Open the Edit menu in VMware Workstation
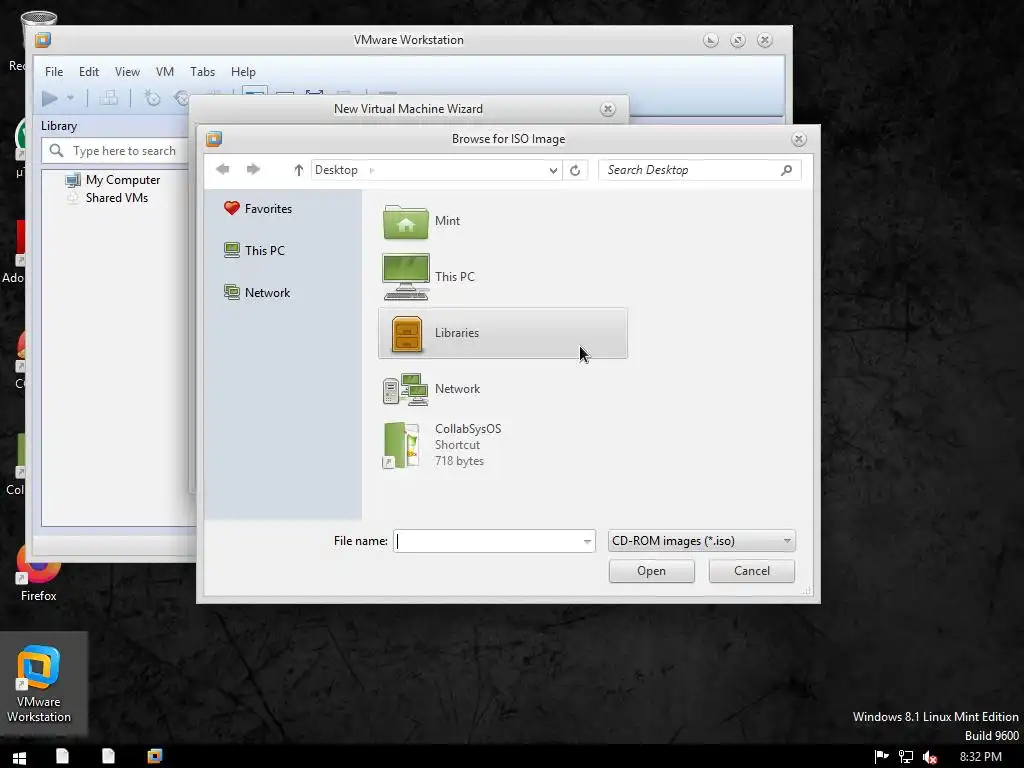Screen dimensions: 1024x768 (x=89, y=72)
